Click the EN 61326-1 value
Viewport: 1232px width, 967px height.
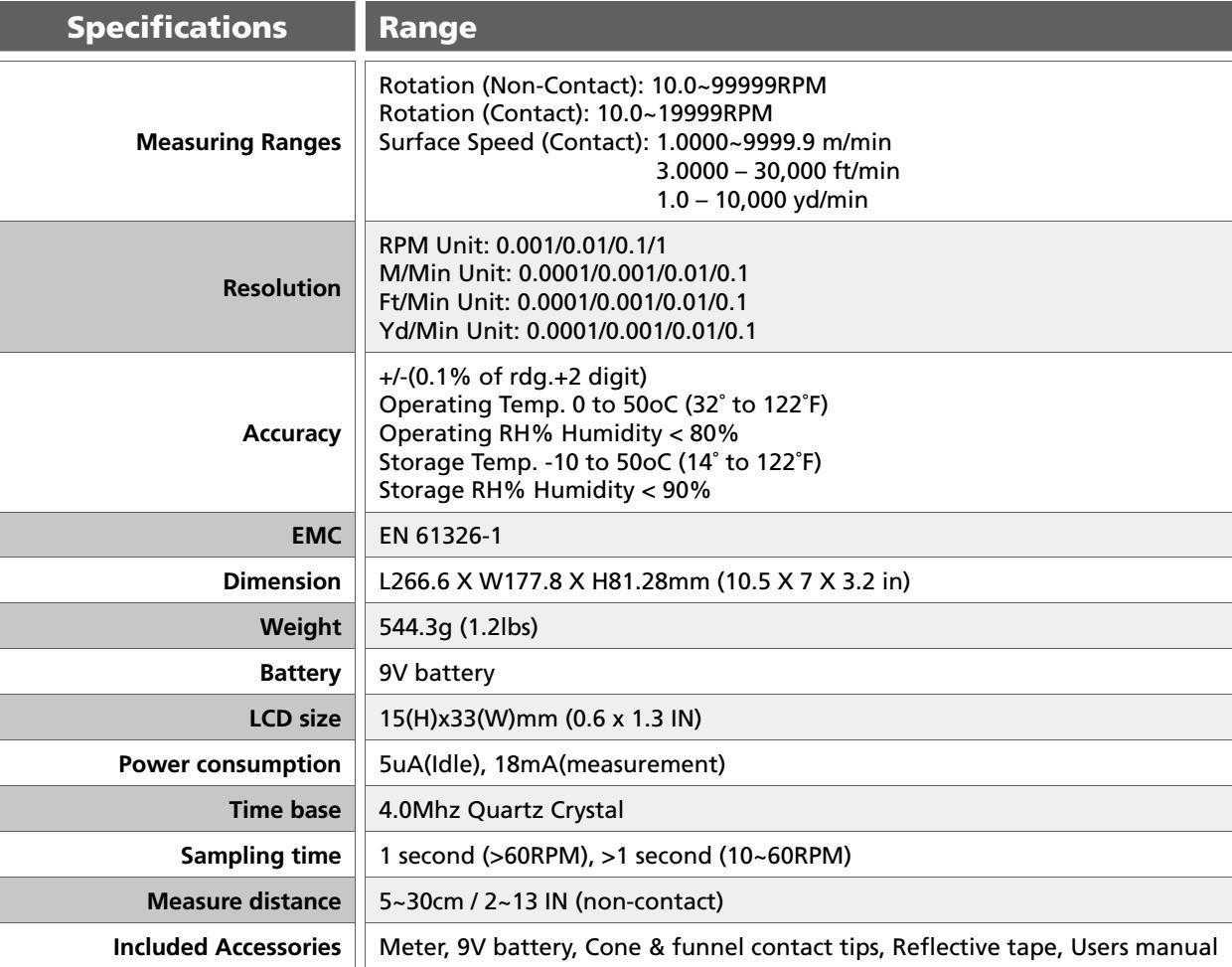click(441, 537)
